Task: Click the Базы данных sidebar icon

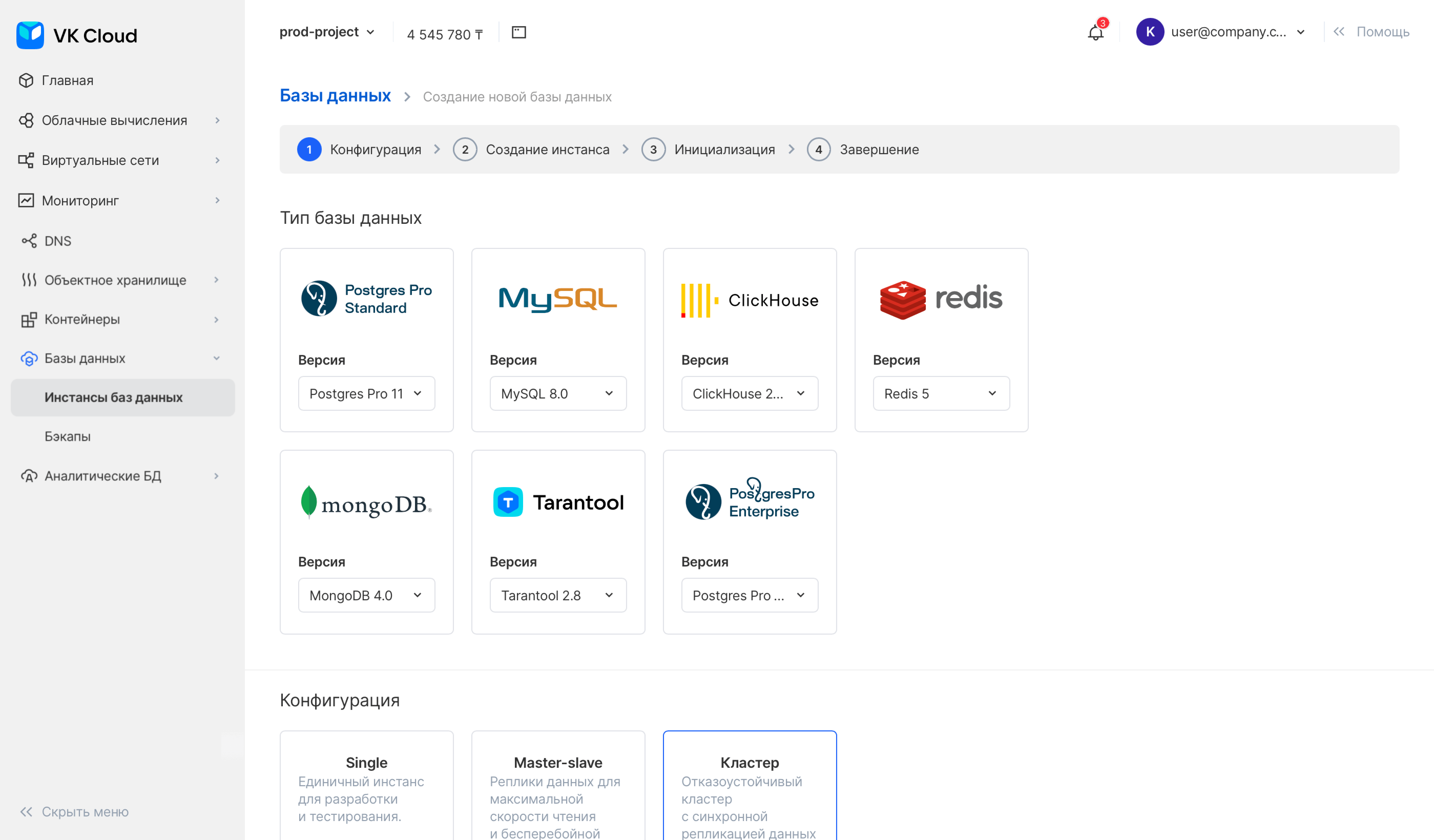Action: (x=29, y=358)
